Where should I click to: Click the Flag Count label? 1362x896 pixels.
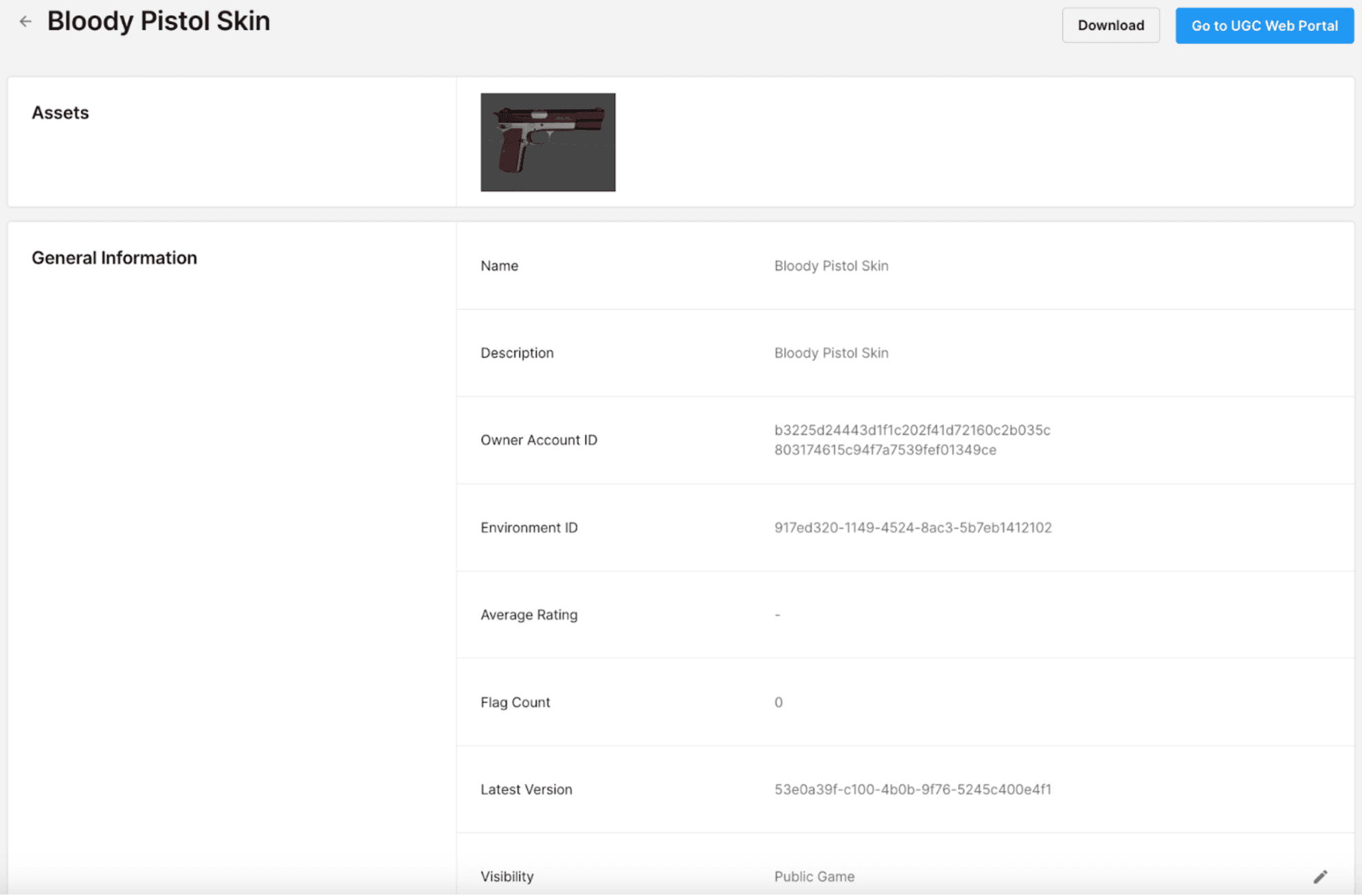coord(515,702)
